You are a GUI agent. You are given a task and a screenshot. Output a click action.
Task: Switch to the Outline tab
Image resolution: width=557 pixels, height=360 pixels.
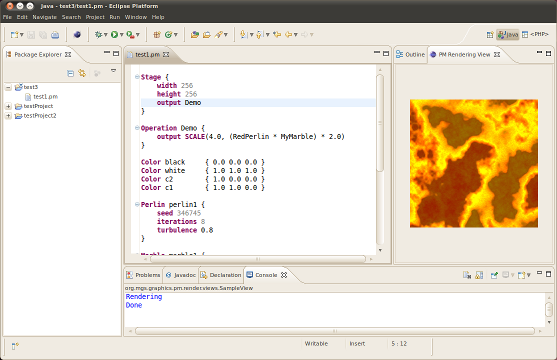coord(410,54)
